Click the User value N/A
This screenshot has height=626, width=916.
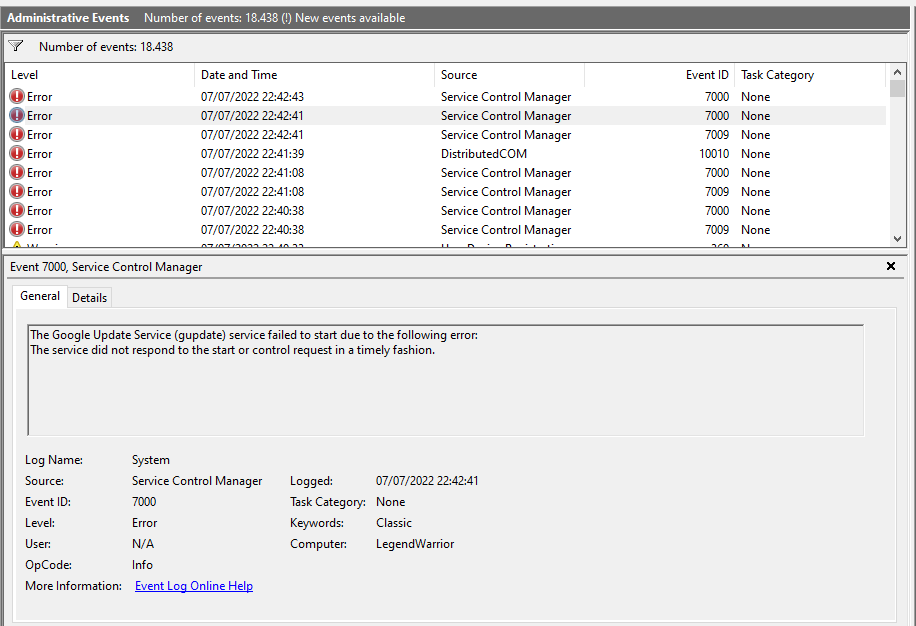tap(143, 544)
